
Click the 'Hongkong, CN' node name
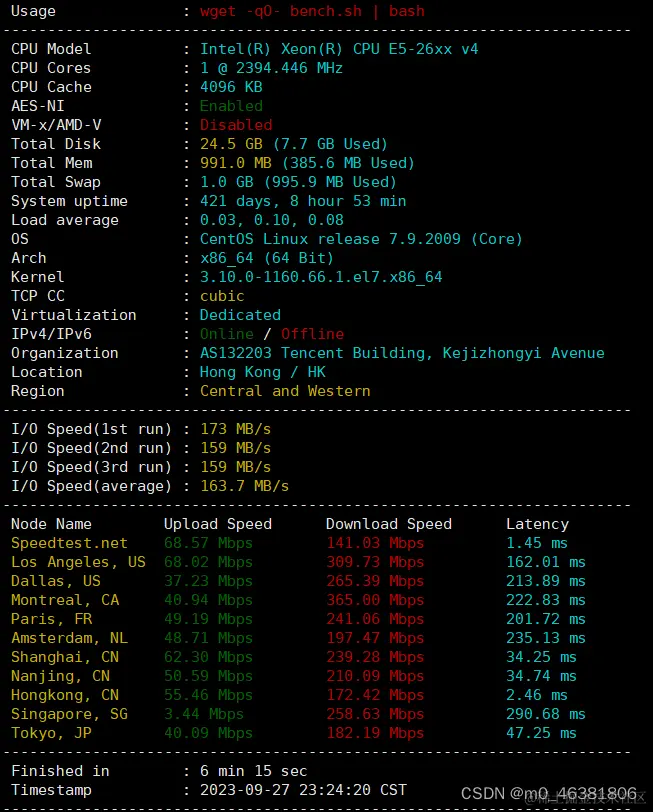click(x=65, y=695)
